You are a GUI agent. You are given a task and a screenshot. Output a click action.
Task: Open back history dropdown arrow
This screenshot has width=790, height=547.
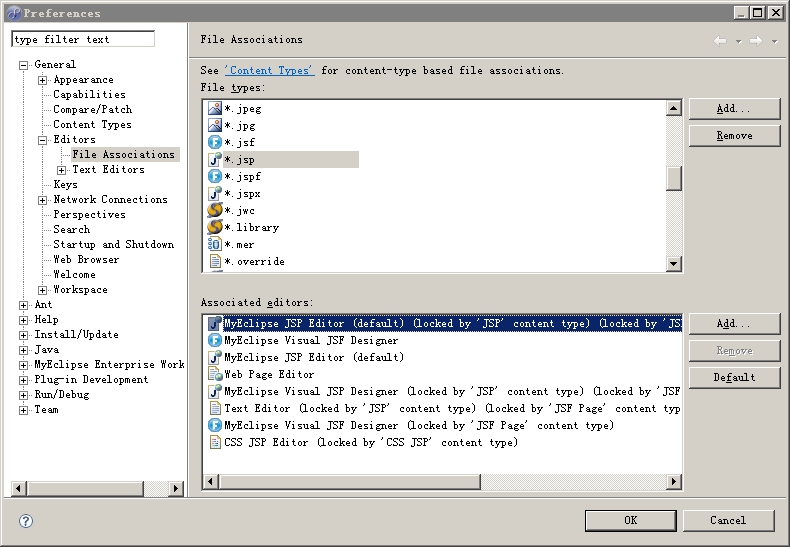coord(739,41)
